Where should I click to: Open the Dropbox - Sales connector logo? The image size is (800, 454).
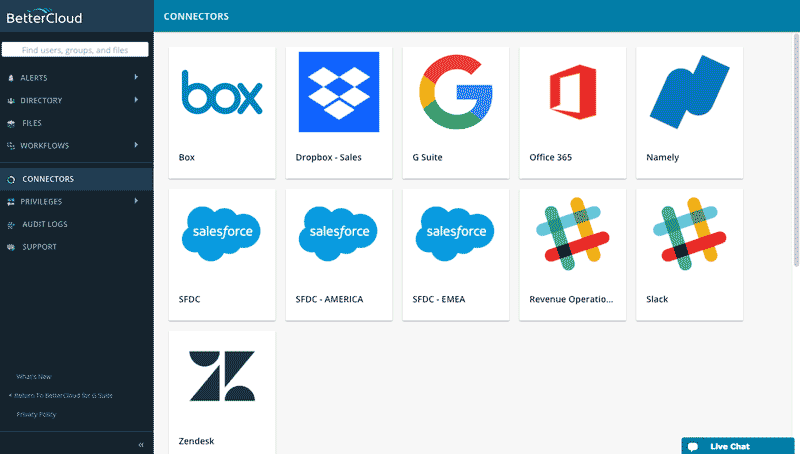(x=339, y=92)
